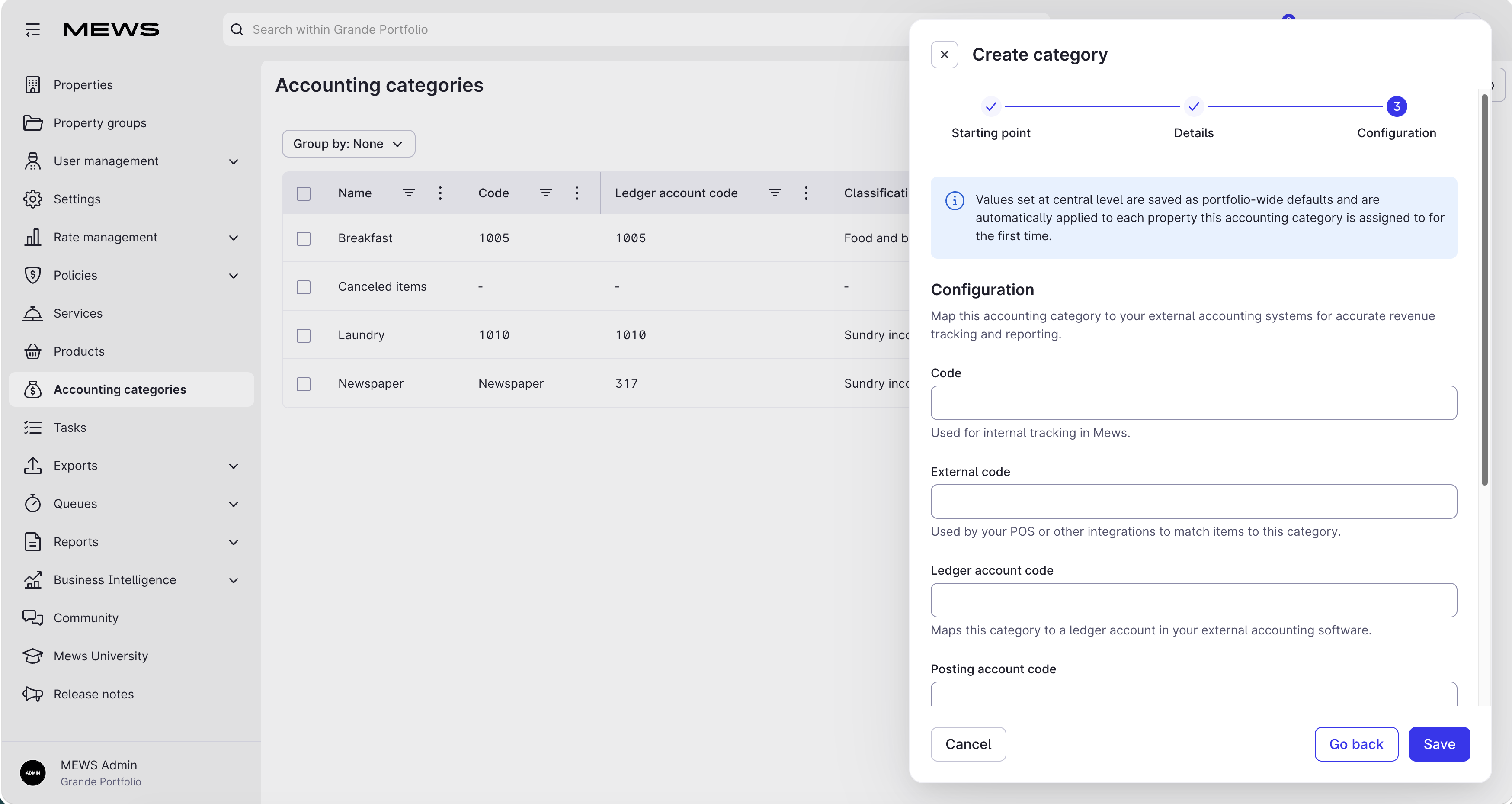Tick the Breakfast row checkbox
This screenshot has width=1512, height=804.
pos(304,238)
